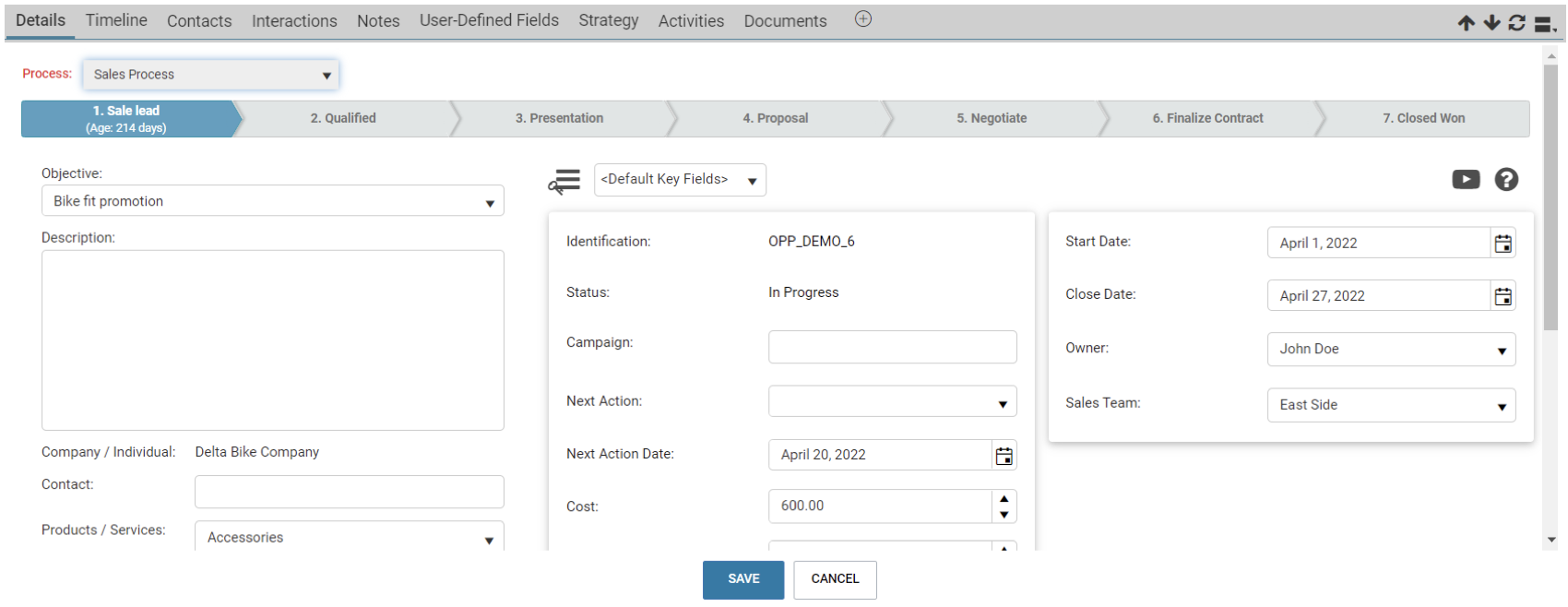
Task: Open the add tab plus icon
Action: pyautogui.click(x=862, y=19)
